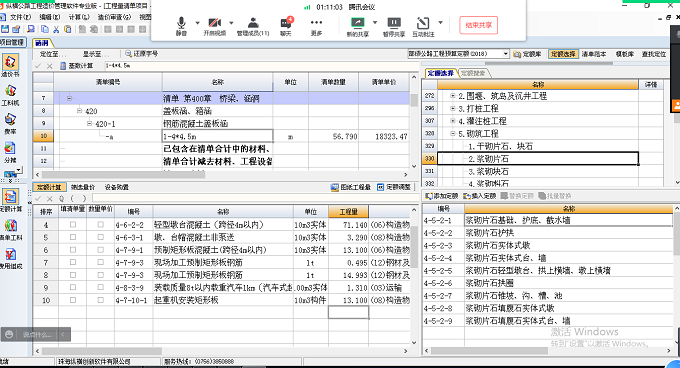The height and width of the screenshot is (368, 680).
Task: Tick 填清单量 checkbox for 4-6-3-1
Action: [73, 237]
